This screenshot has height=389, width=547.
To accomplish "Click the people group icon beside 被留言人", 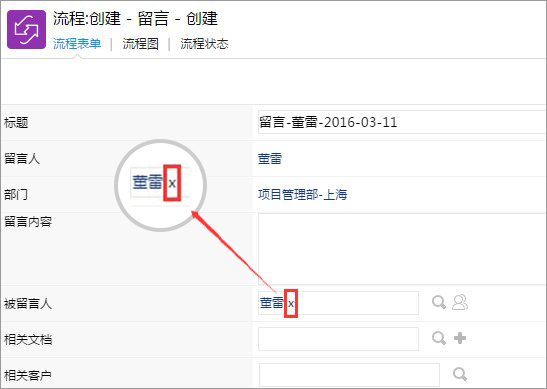I will click(460, 302).
